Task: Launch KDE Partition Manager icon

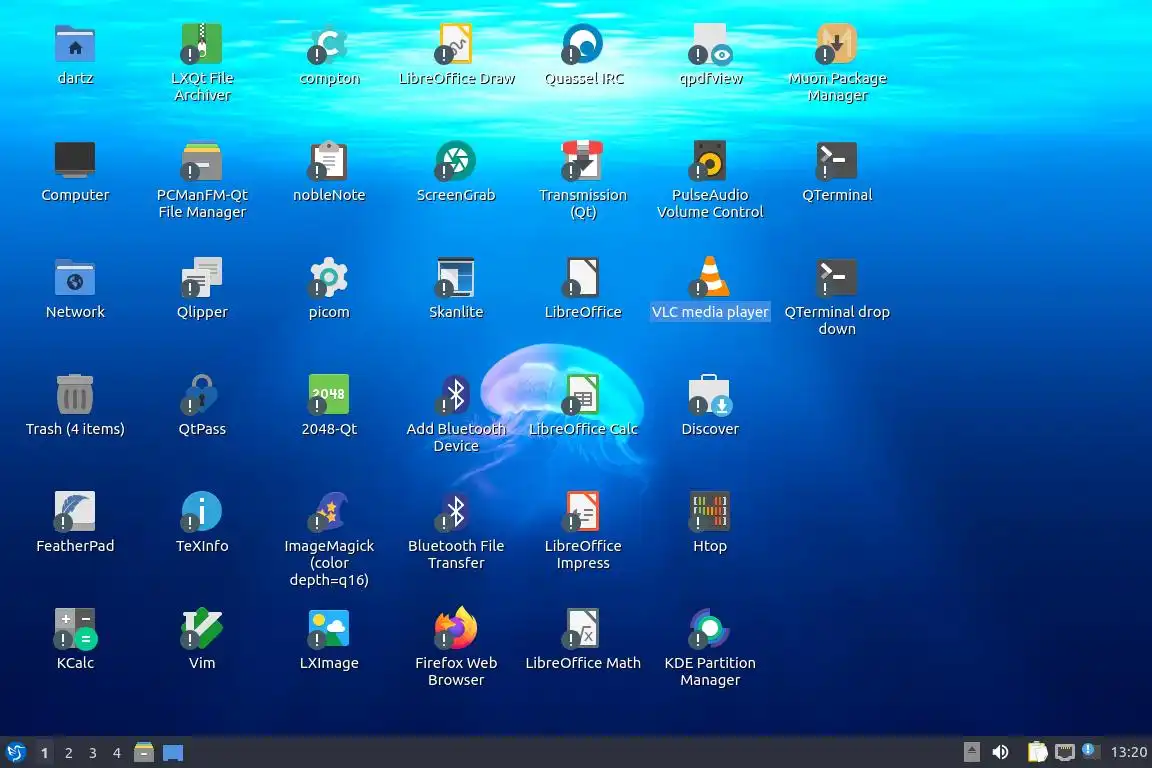Action: [x=710, y=628]
